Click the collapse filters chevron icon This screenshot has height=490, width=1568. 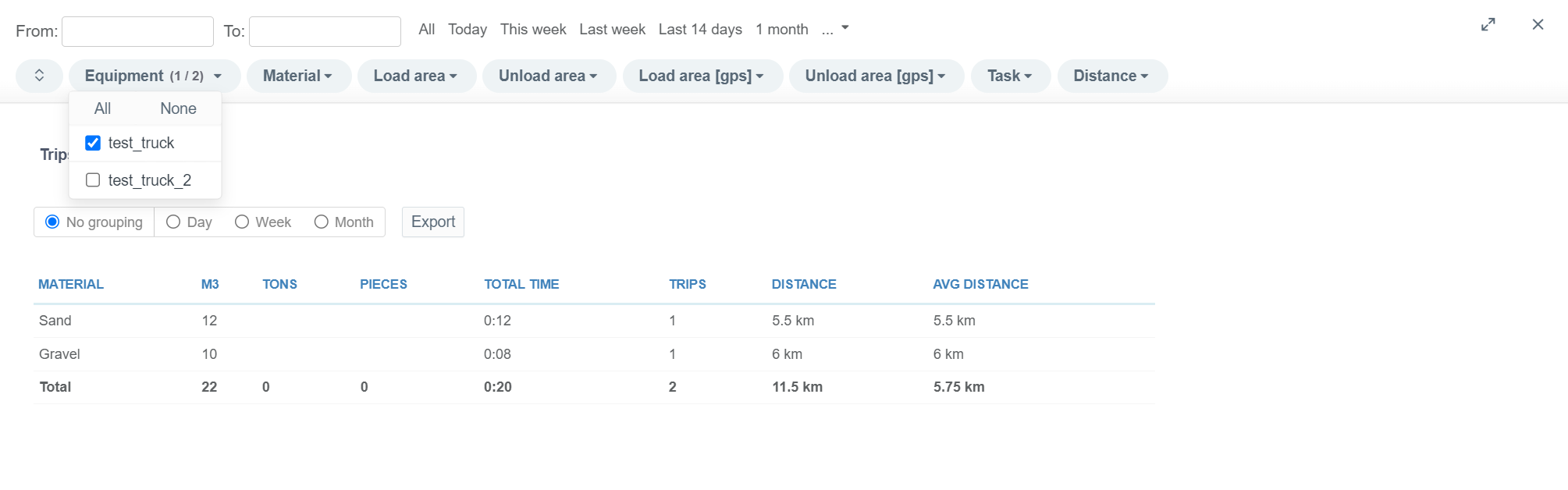click(x=39, y=76)
